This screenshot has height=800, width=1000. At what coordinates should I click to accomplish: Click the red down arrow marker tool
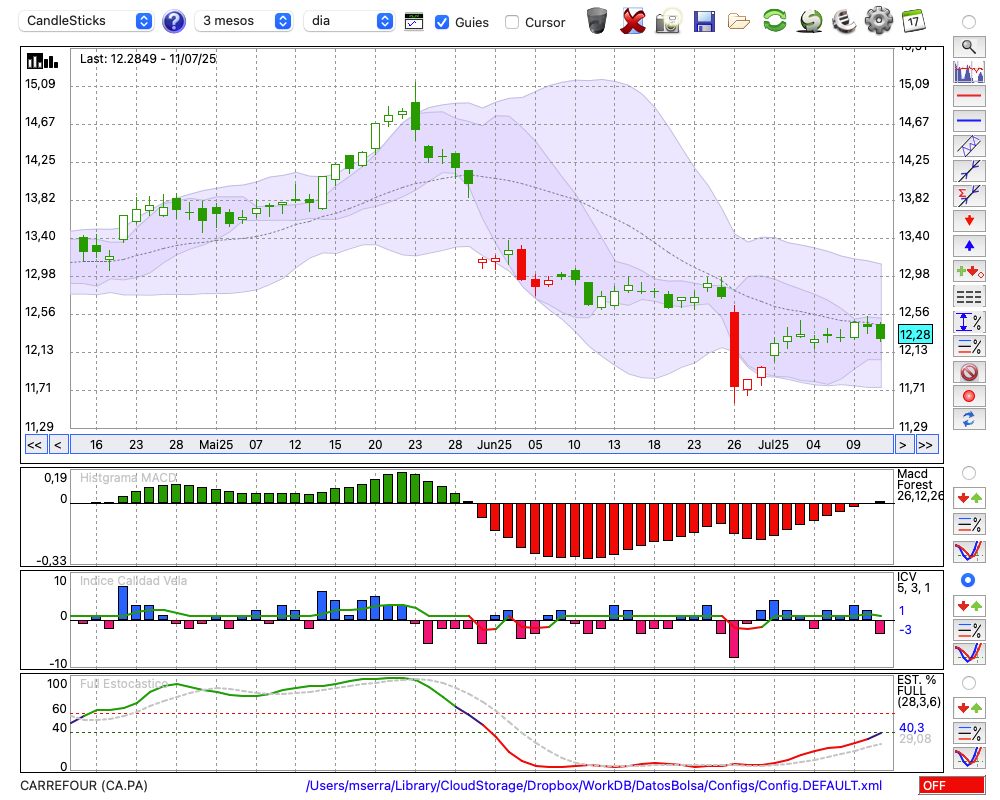coord(969,221)
